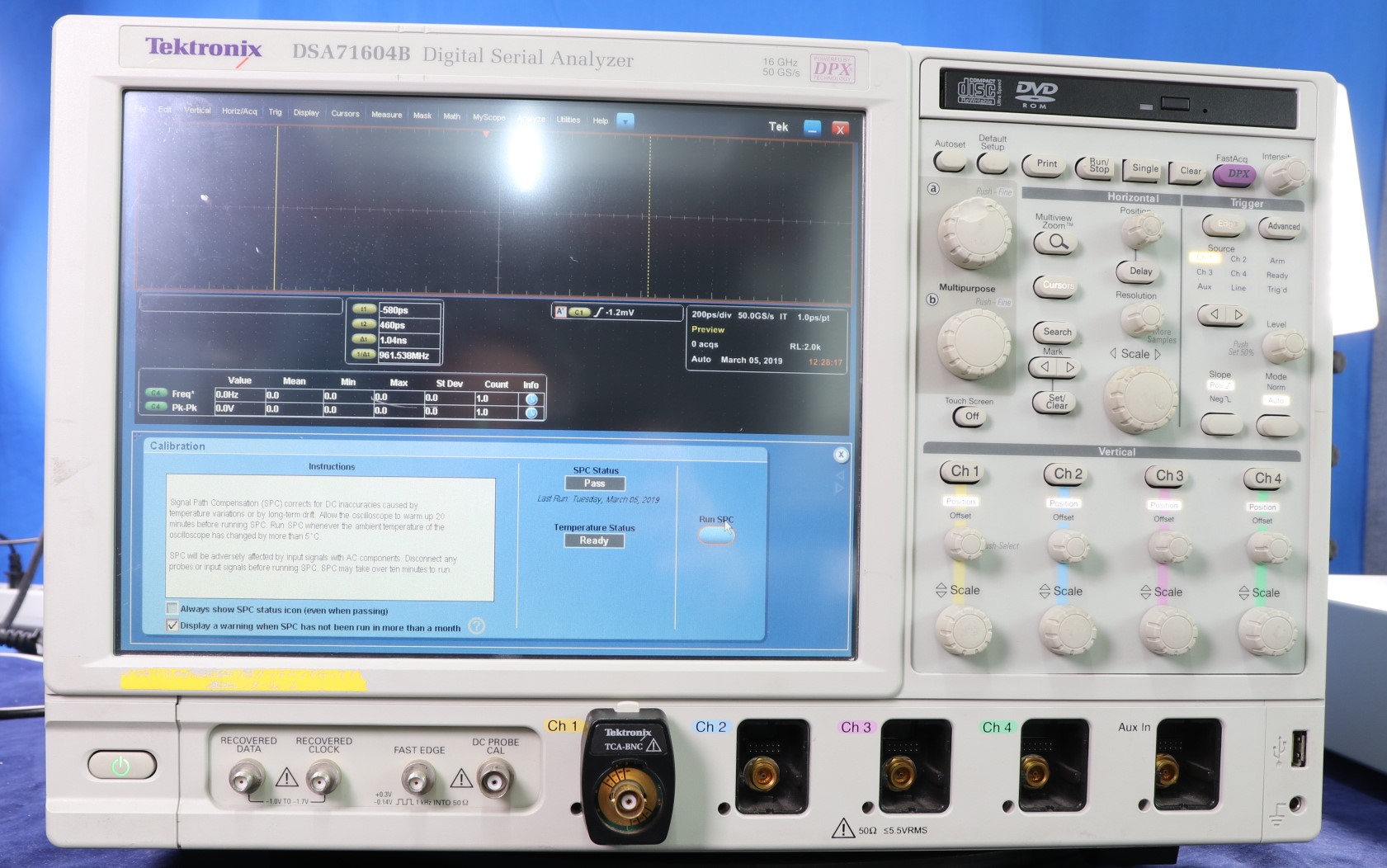Uncheck 'Display a warning when SPC has not been run'
Screen dimensions: 1387x868
[x=172, y=626]
